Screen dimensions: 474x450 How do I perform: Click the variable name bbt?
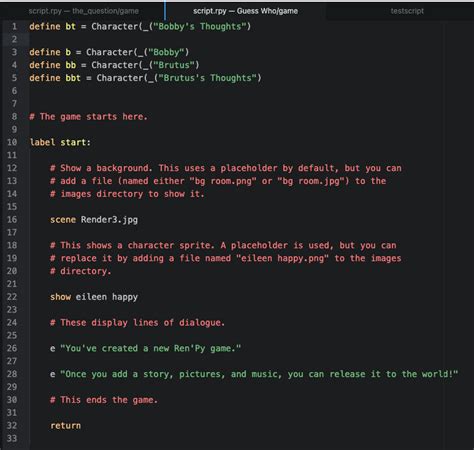click(x=73, y=78)
